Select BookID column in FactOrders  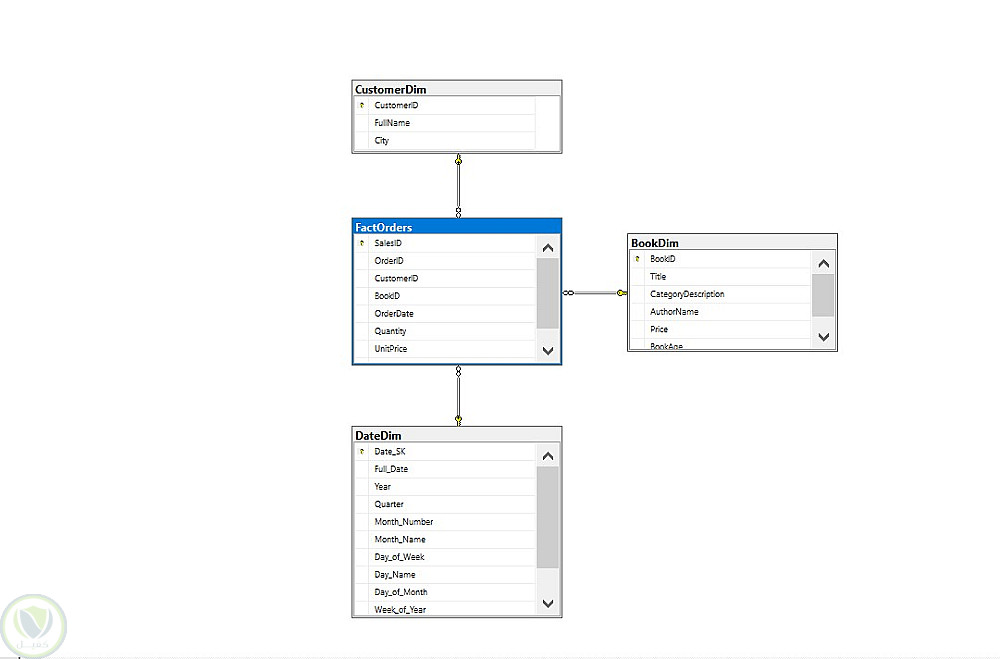click(445, 296)
